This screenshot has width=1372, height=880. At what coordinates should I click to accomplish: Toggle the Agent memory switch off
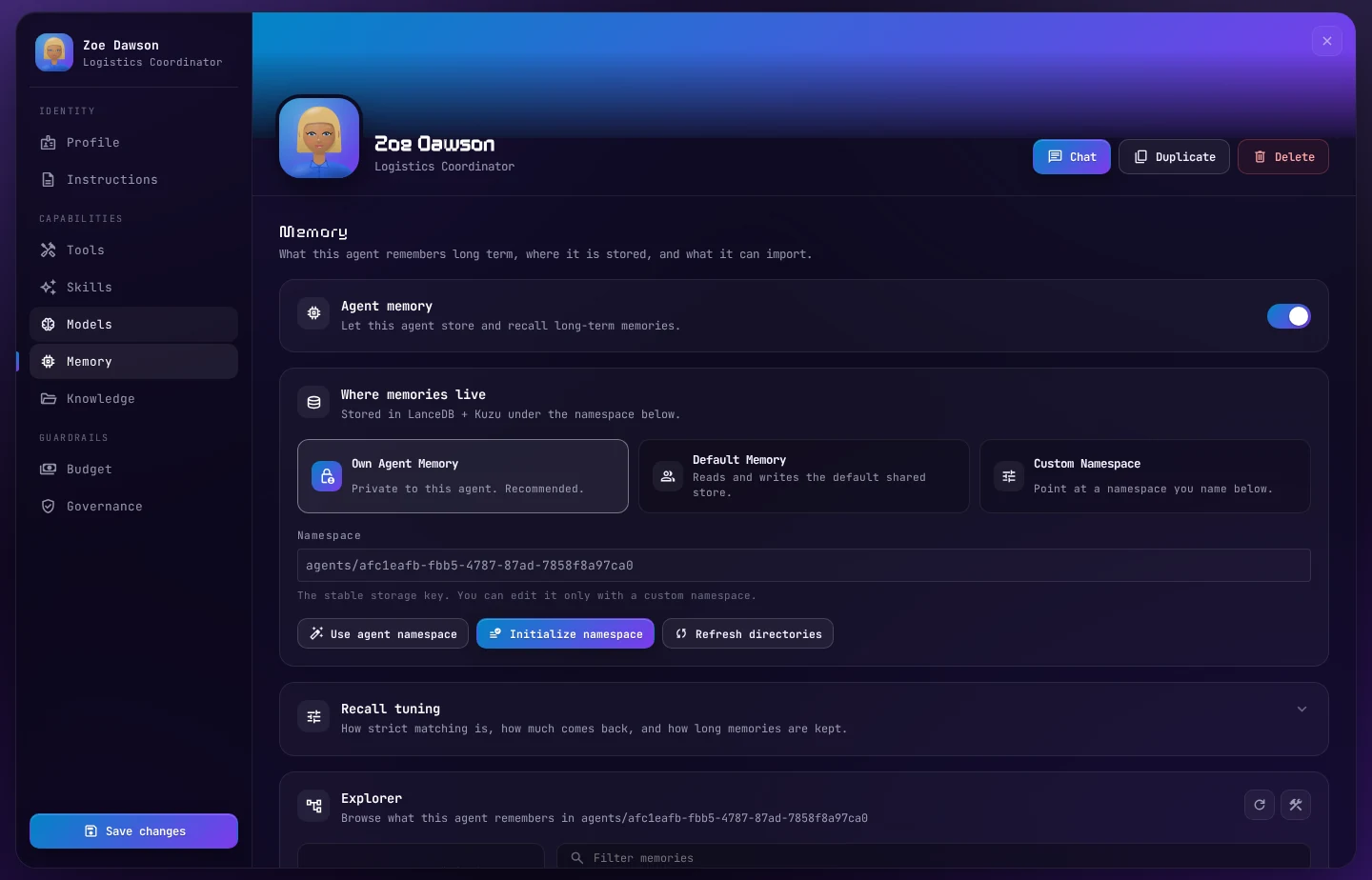1288,316
